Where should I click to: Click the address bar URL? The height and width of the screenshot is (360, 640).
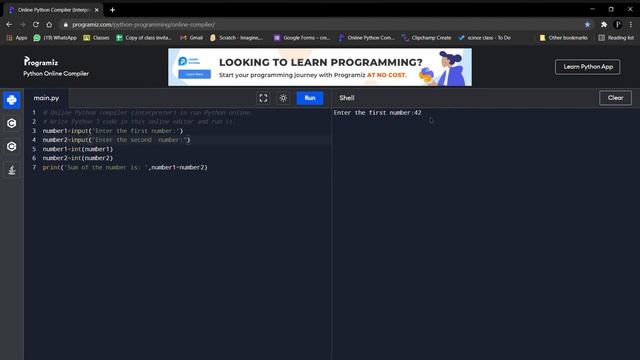click(143, 24)
